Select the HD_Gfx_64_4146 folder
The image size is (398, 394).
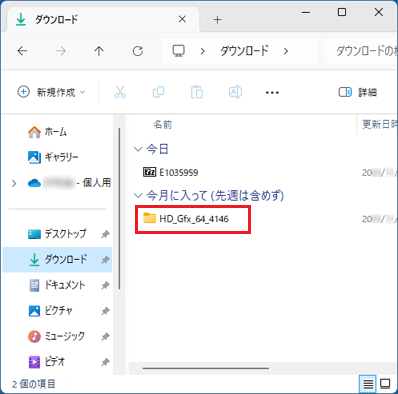[x=186, y=219]
